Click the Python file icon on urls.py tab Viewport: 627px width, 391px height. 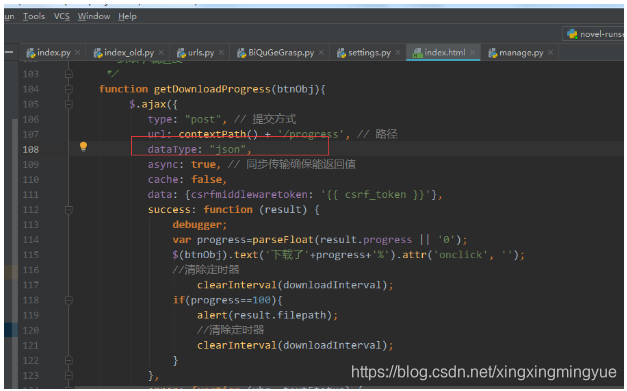182,53
